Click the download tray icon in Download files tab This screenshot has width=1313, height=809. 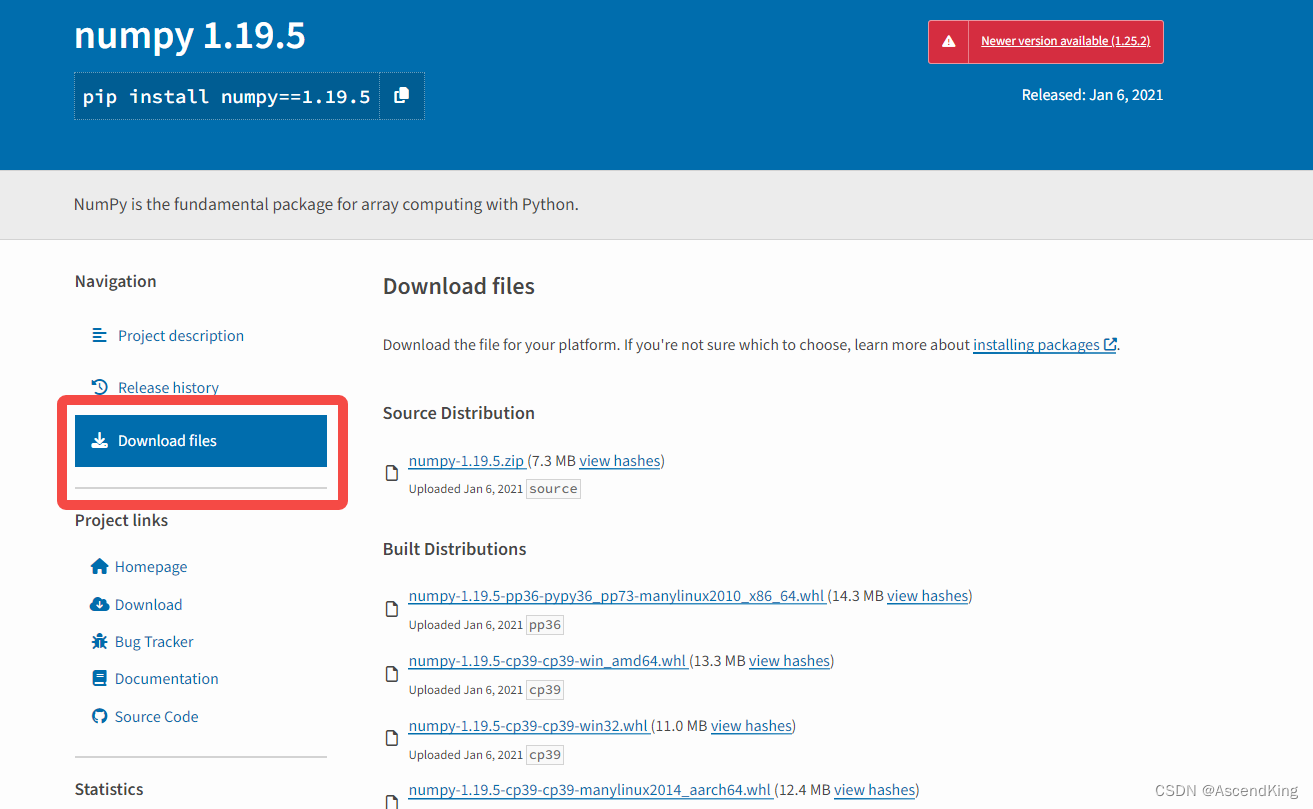[99, 441]
